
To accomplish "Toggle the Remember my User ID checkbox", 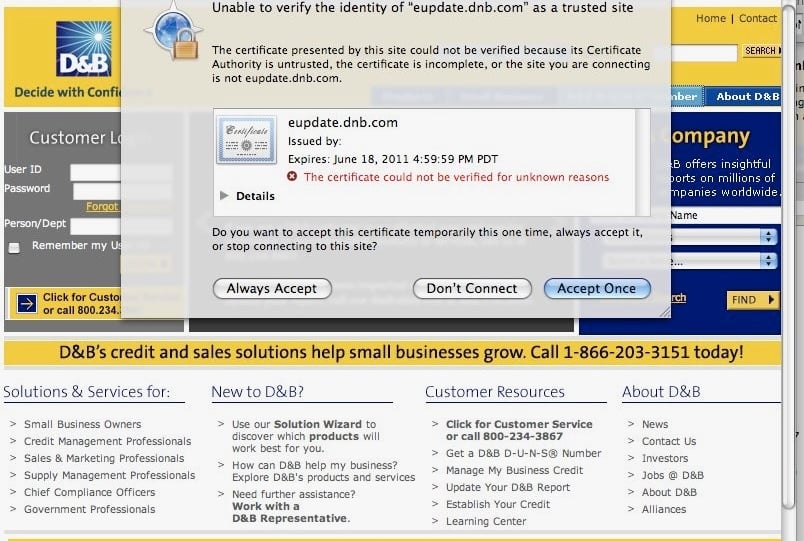I will pos(14,248).
